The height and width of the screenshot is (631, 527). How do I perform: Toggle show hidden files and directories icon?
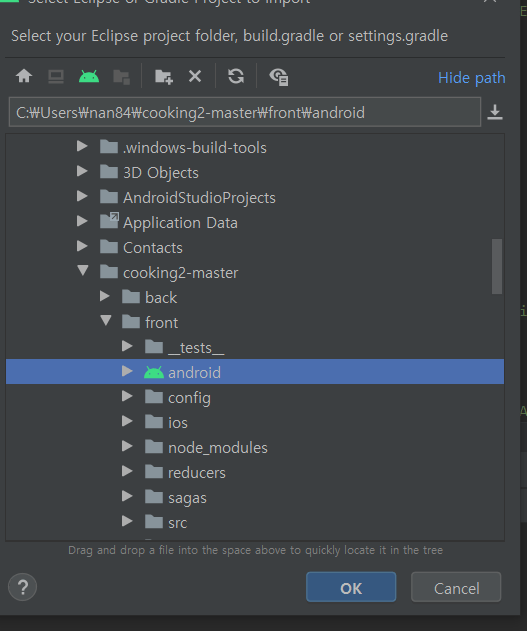pos(278,76)
